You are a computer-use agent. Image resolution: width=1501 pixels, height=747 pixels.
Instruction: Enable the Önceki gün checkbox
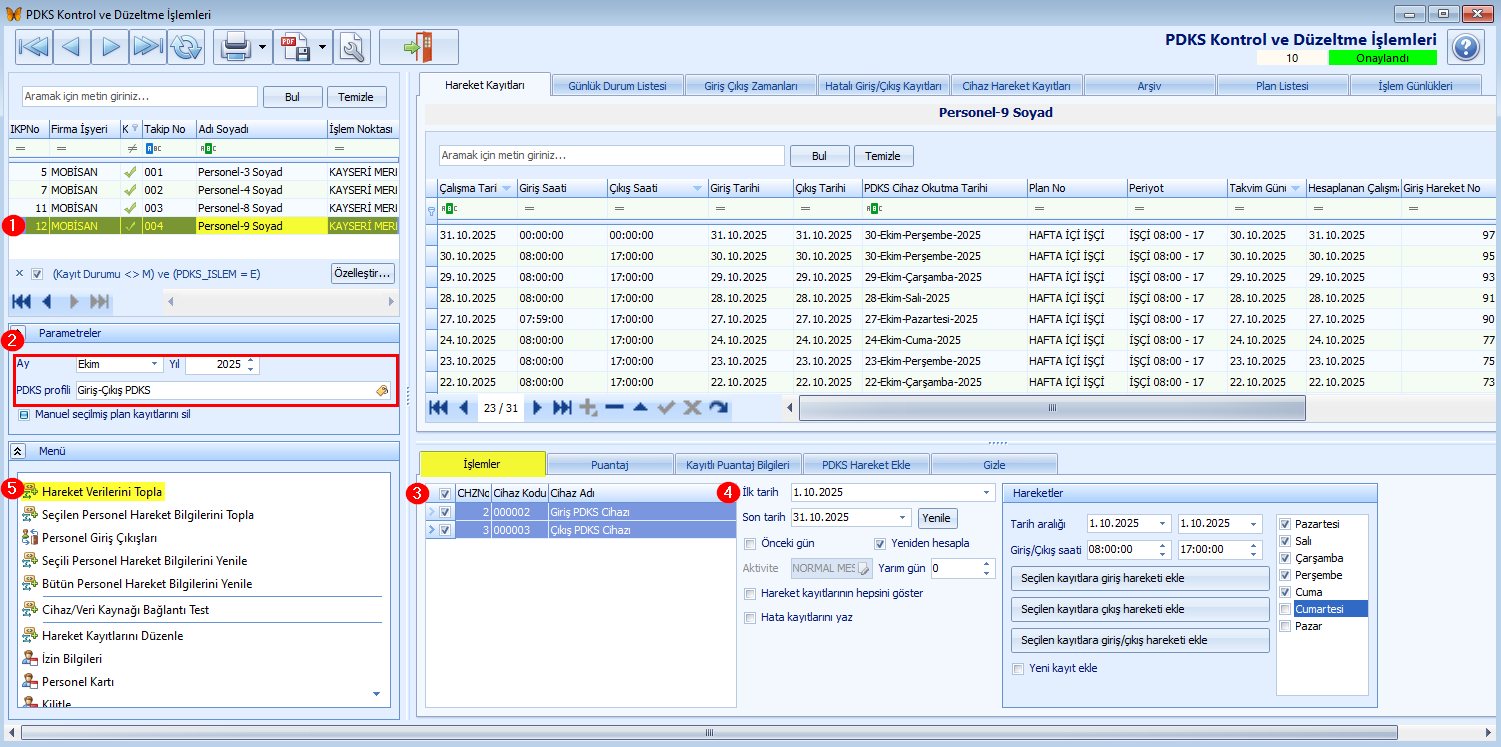[x=750, y=544]
